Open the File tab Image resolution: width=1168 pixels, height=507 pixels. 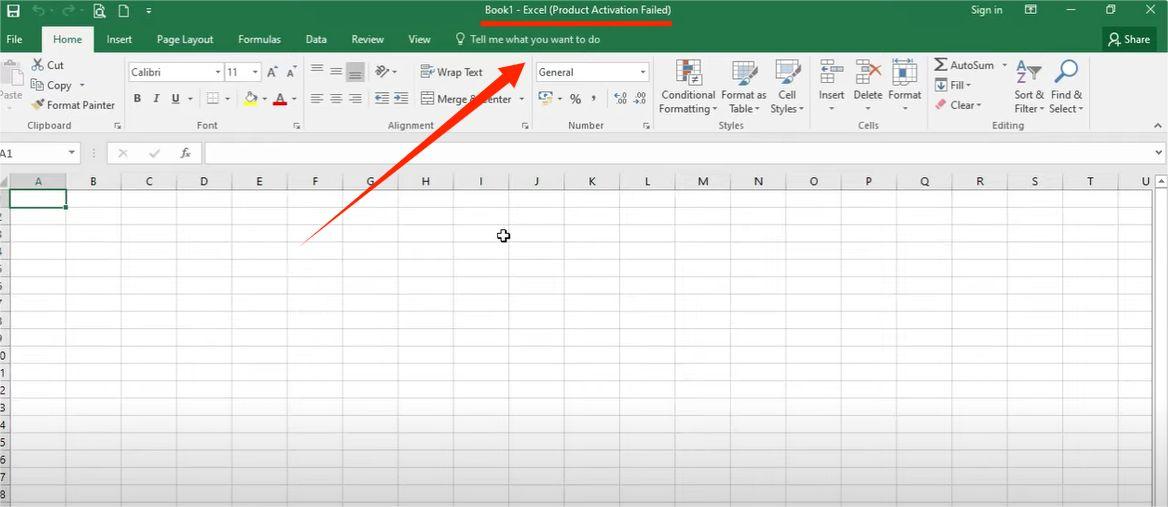[x=14, y=39]
